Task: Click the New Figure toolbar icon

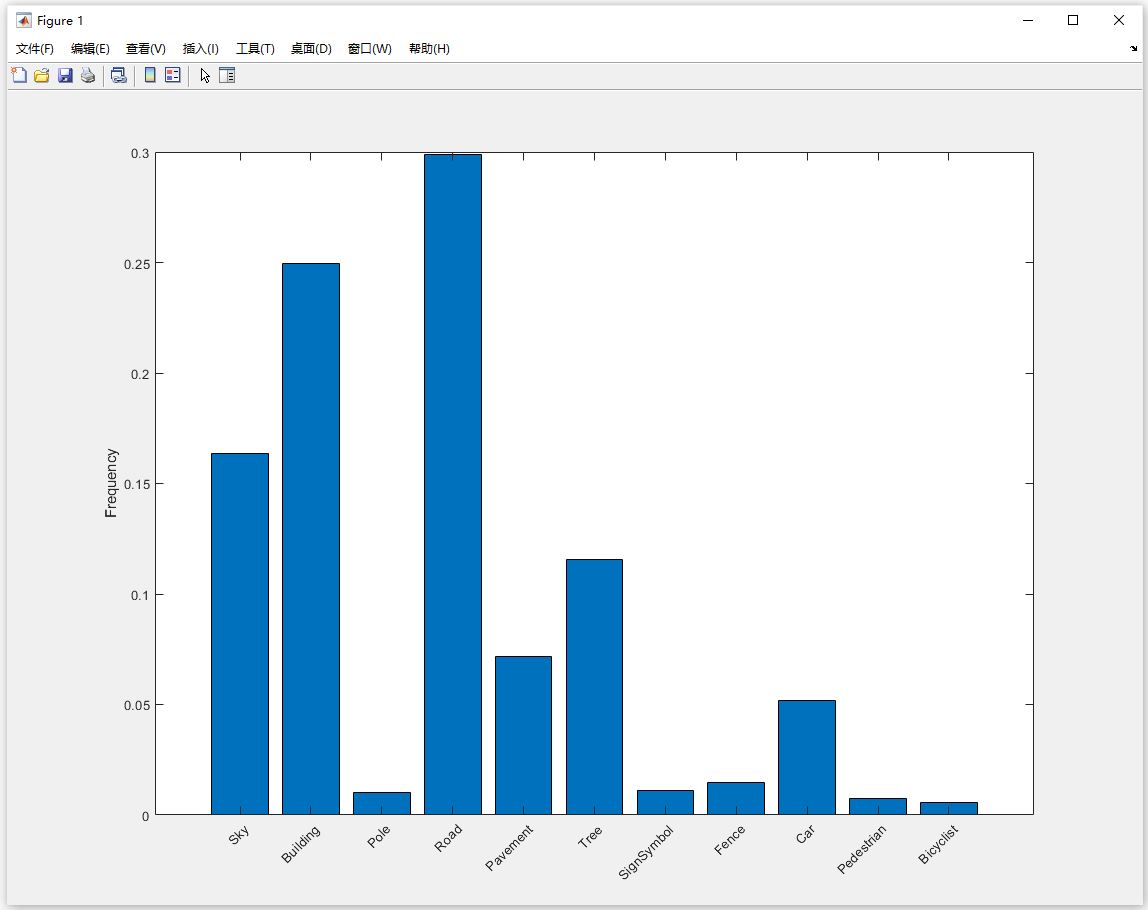Action: pyautogui.click(x=19, y=75)
